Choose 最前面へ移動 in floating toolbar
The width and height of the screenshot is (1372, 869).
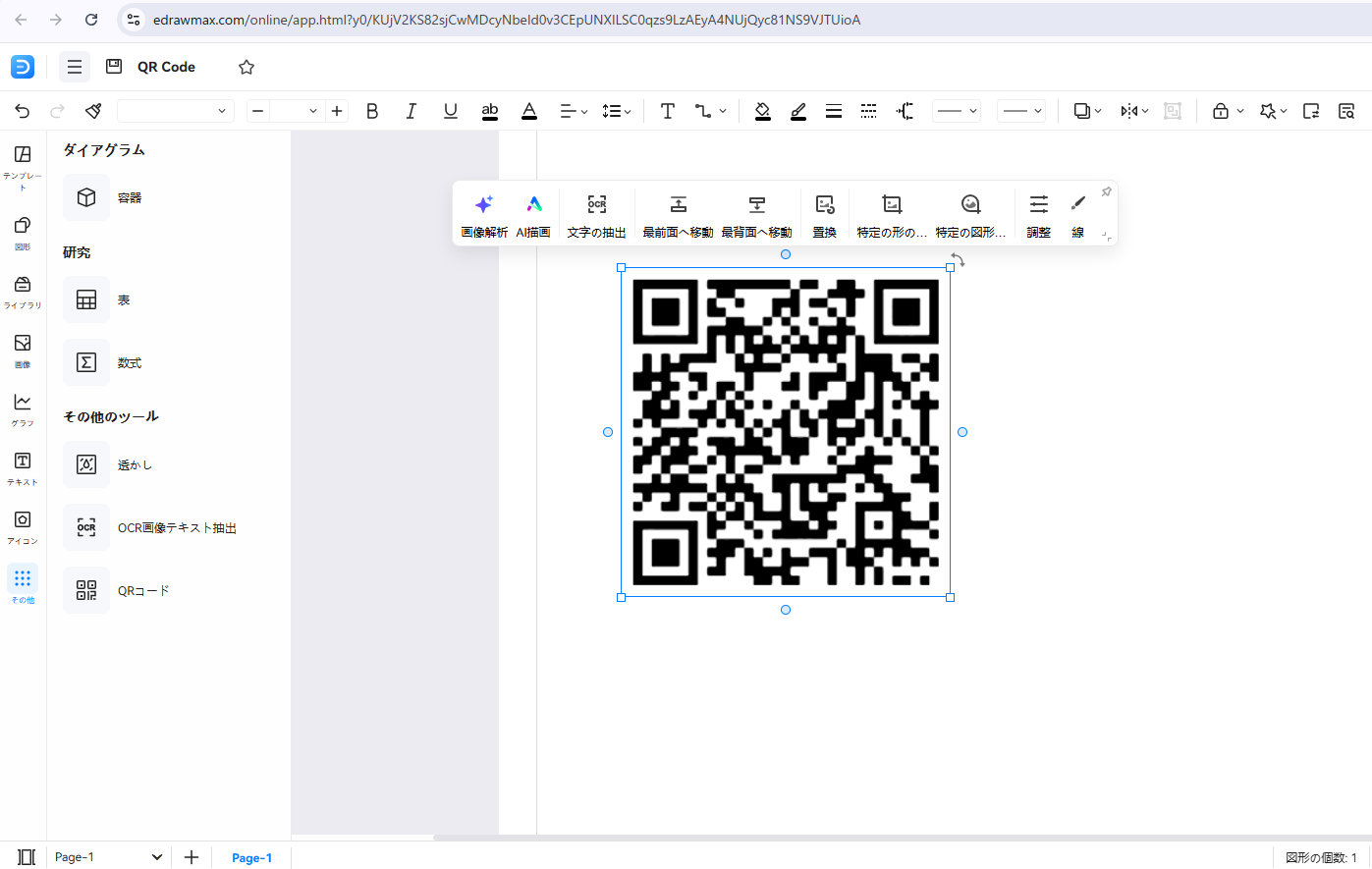click(x=678, y=214)
